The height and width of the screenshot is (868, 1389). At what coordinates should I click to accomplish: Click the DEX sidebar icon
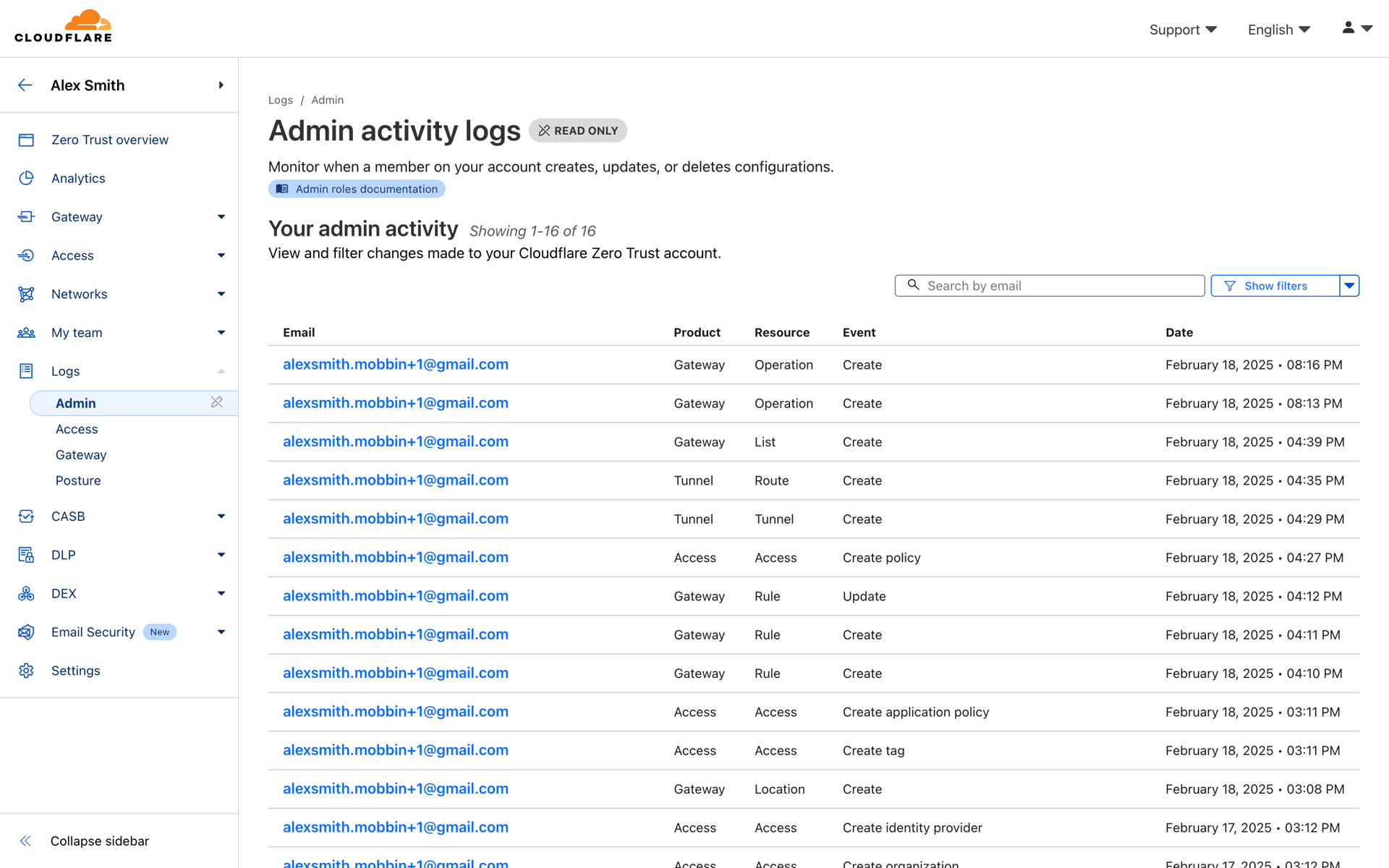[x=26, y=593]
